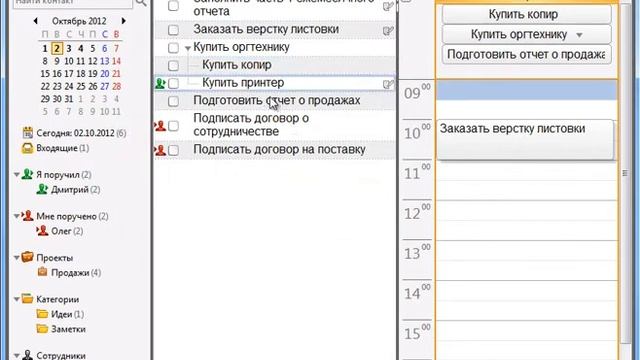Open the Today 02.10.2012 calendar icon
640x360 pixels.
point(27,133)
